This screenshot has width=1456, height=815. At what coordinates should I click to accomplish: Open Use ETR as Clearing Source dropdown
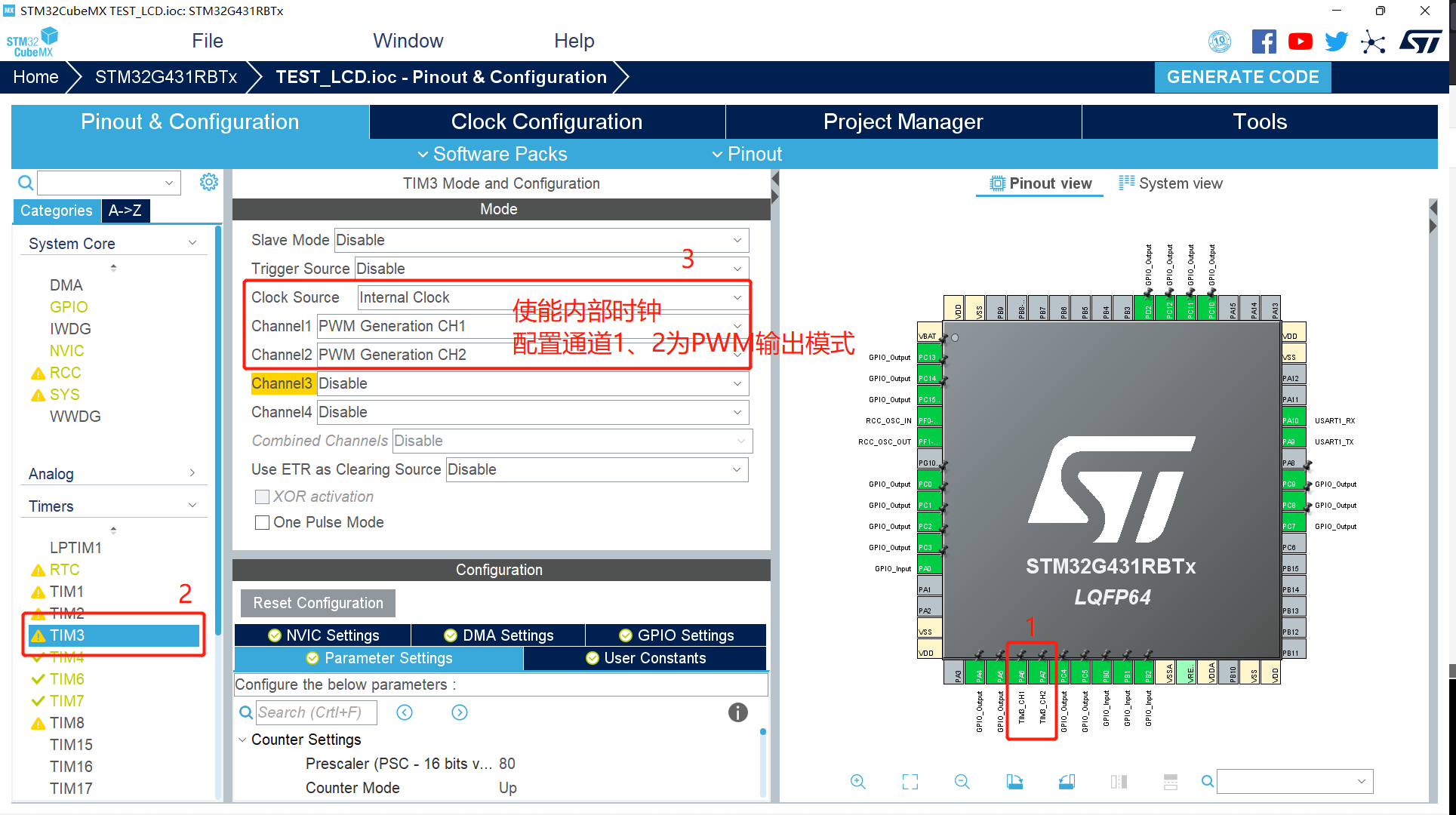pos(597,469)
